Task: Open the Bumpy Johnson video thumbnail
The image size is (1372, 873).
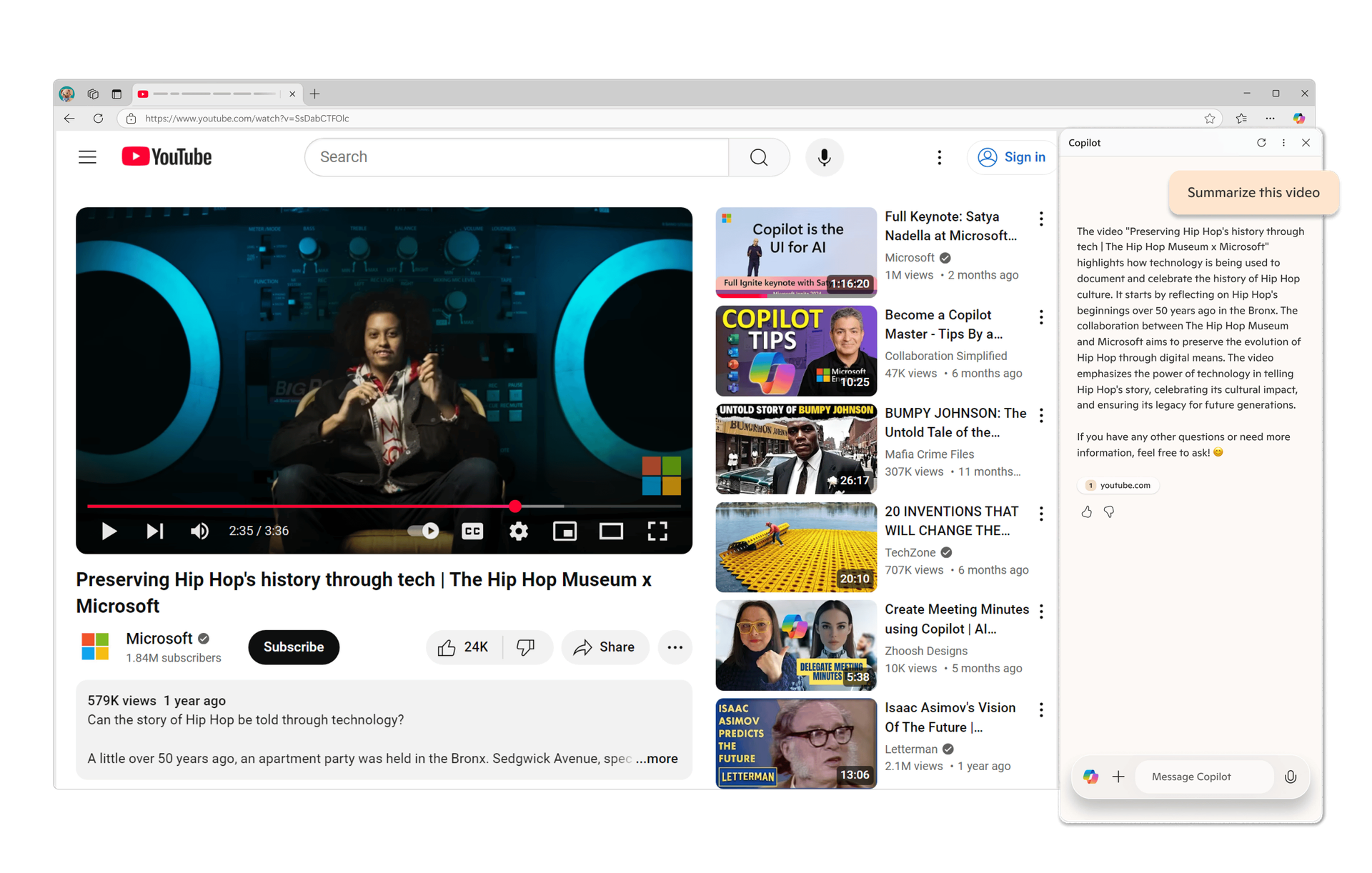Action: click(x=796, y=449)
